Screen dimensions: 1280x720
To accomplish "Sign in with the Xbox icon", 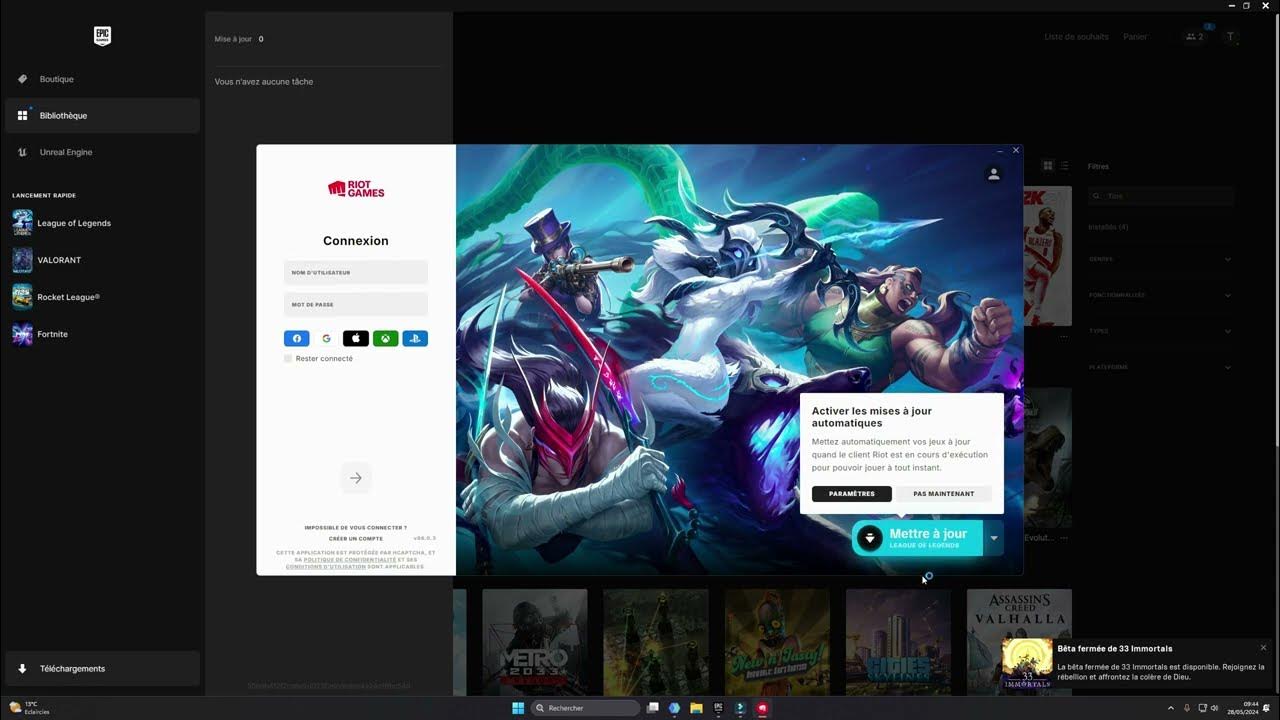I will coord(385,338).
